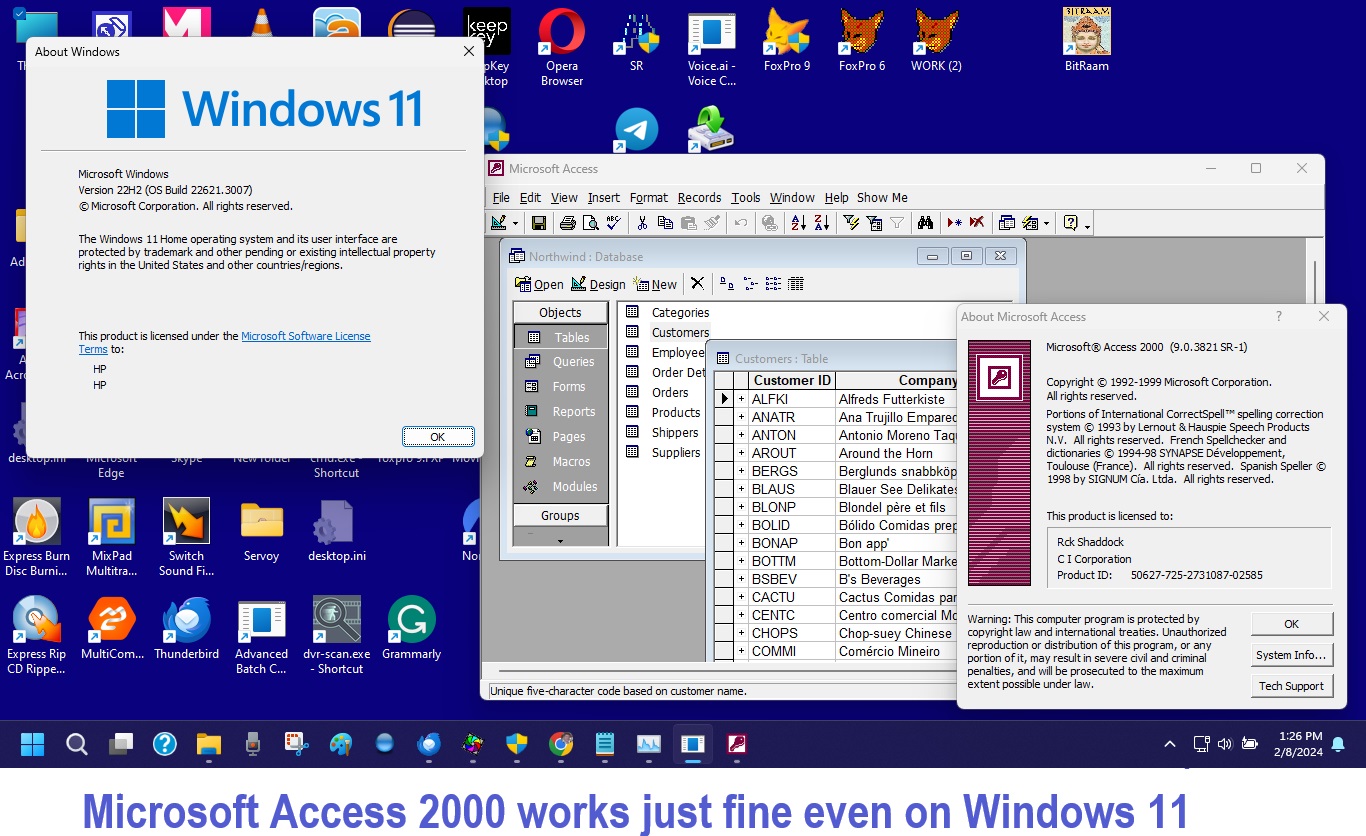Click the Print icon in Access toolbar
This screenshot has width=1366, height=836.
click(568, 223)
